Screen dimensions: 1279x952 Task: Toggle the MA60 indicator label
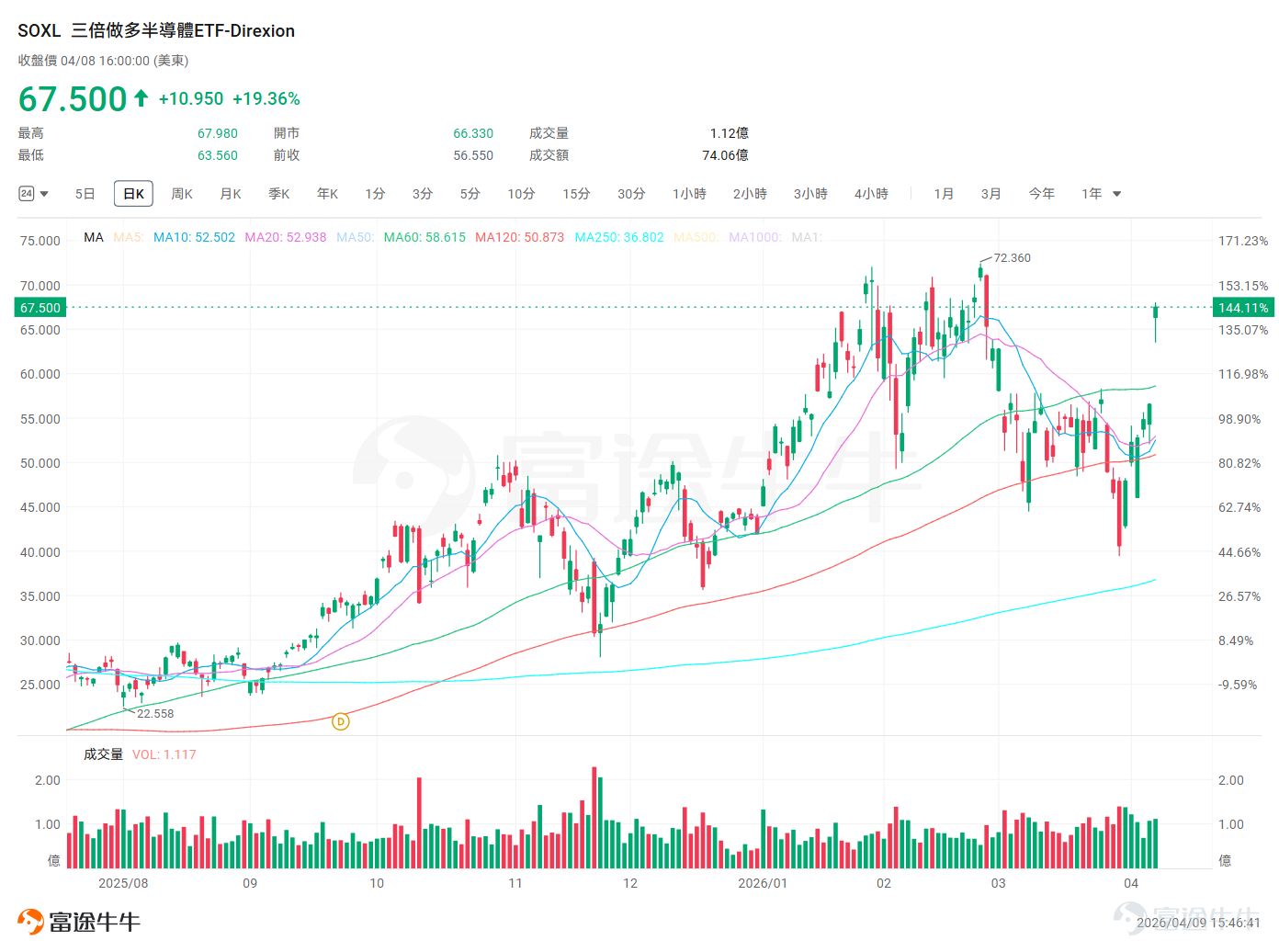(424, 237)
